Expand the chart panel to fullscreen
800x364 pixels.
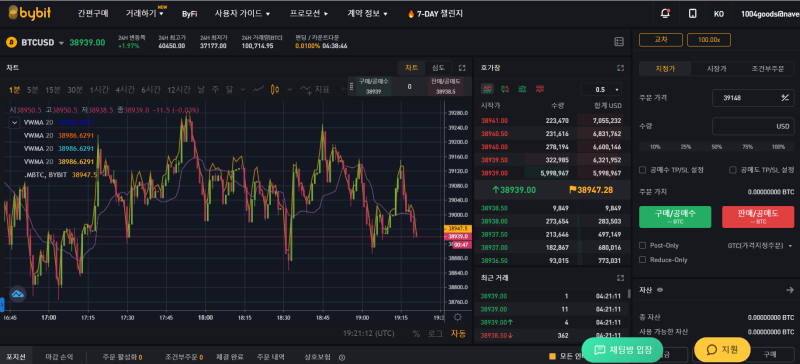coord(462,68)
